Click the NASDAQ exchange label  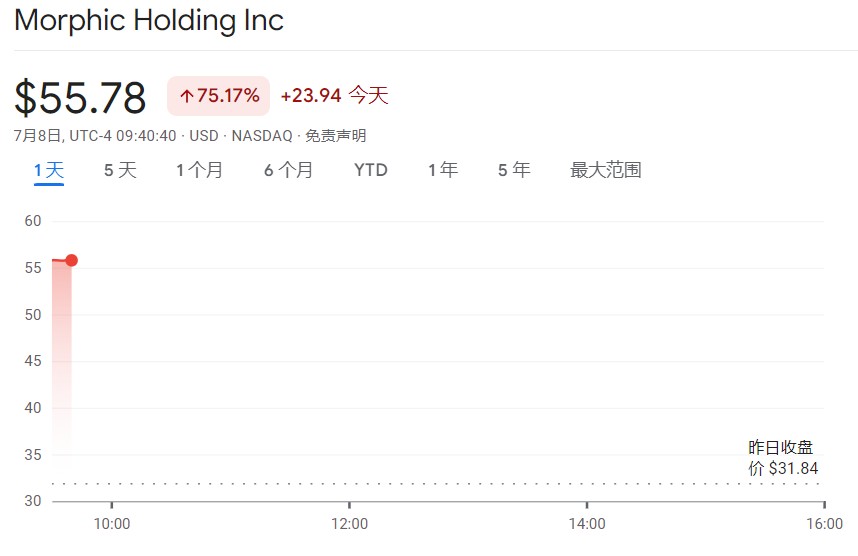262,136
